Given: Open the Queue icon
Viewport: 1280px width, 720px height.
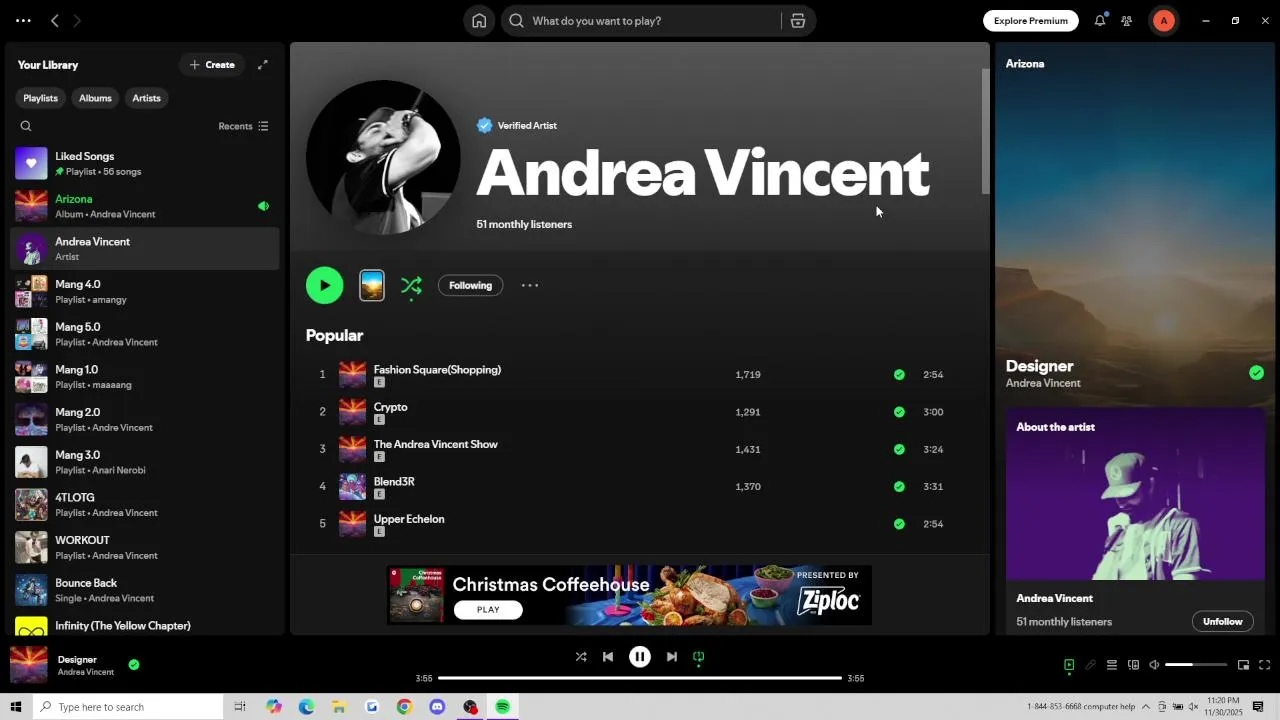Looking at the screenshot, I should pyautogui.click(x=1111, y=665).
